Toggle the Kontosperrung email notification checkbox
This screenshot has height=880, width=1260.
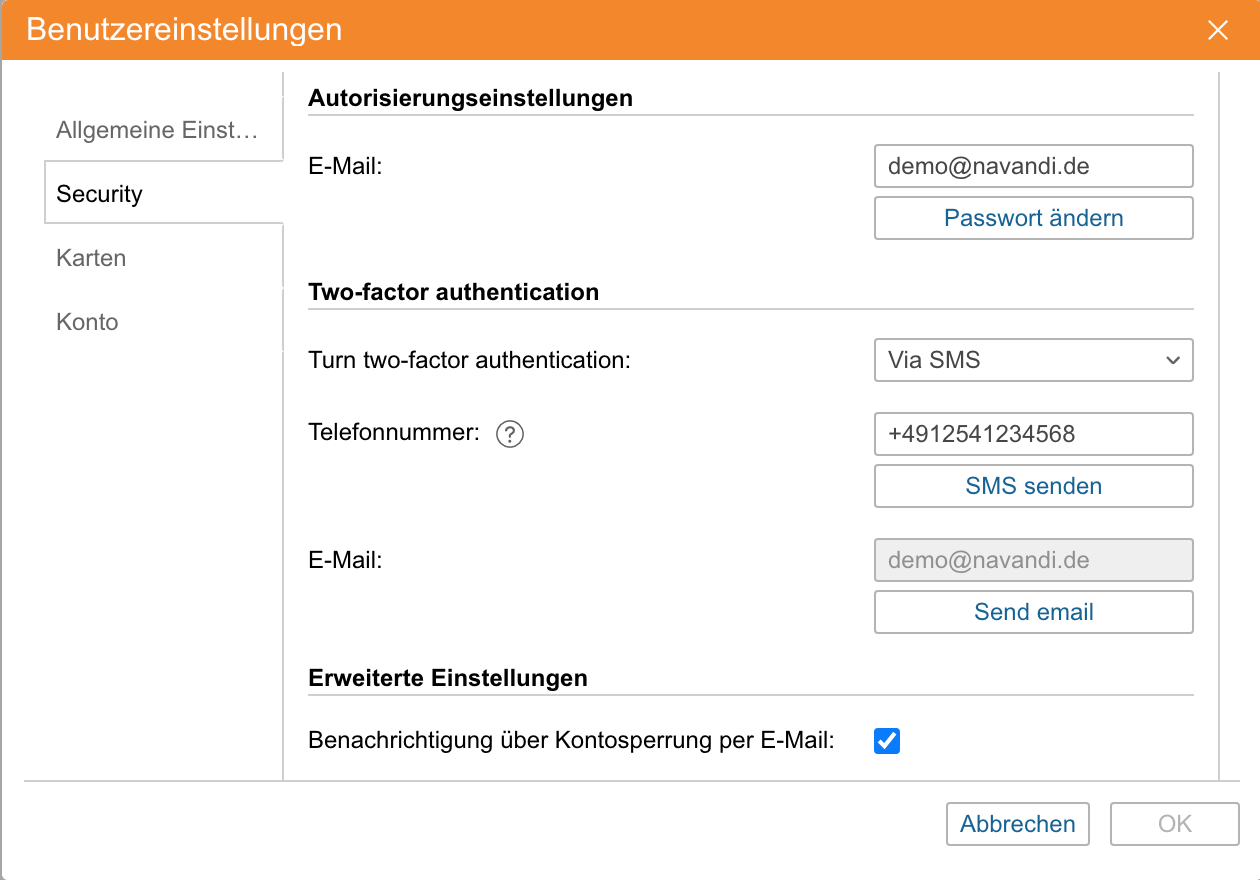[x=887, y=741]
